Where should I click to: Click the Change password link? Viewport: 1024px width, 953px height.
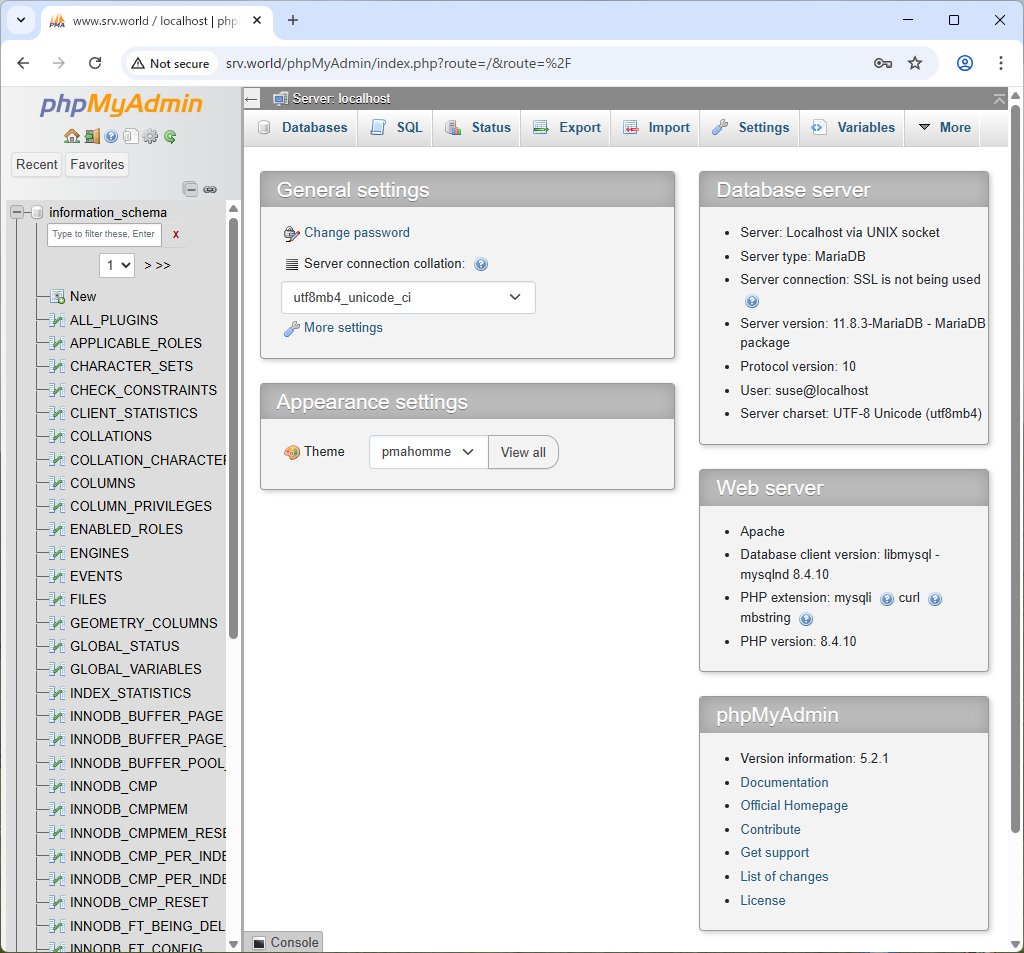click(x=356, y=232)
